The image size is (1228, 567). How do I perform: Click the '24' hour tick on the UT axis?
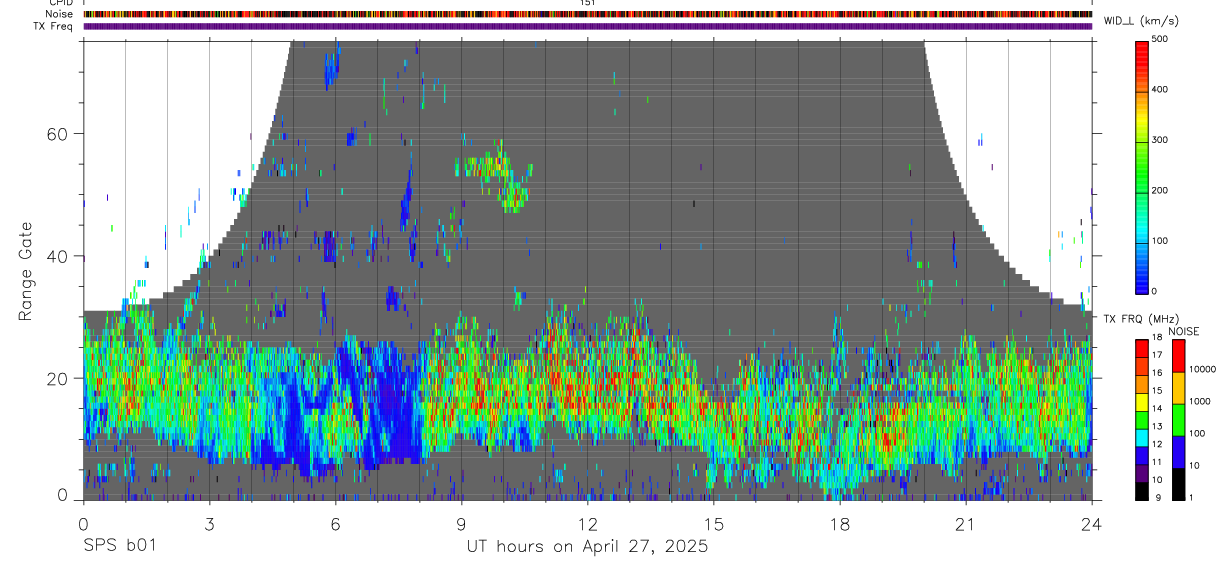click(1092, 524)
